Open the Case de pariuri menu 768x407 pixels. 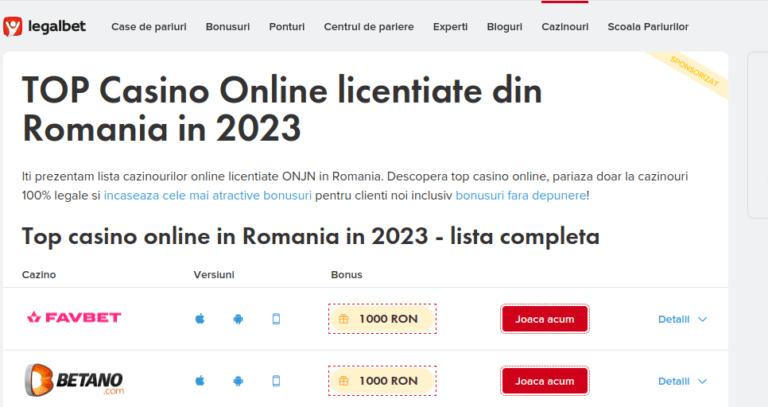(149, 26)
